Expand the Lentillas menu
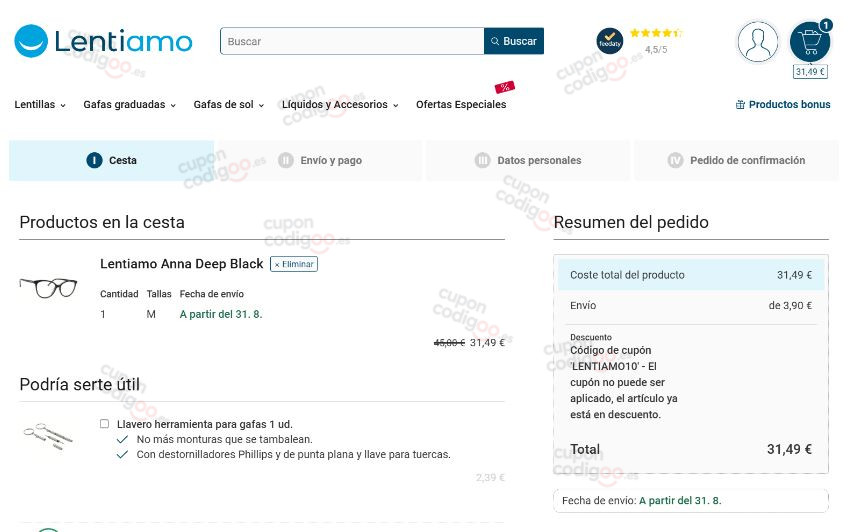852x532 pixels. pos(40,104)
